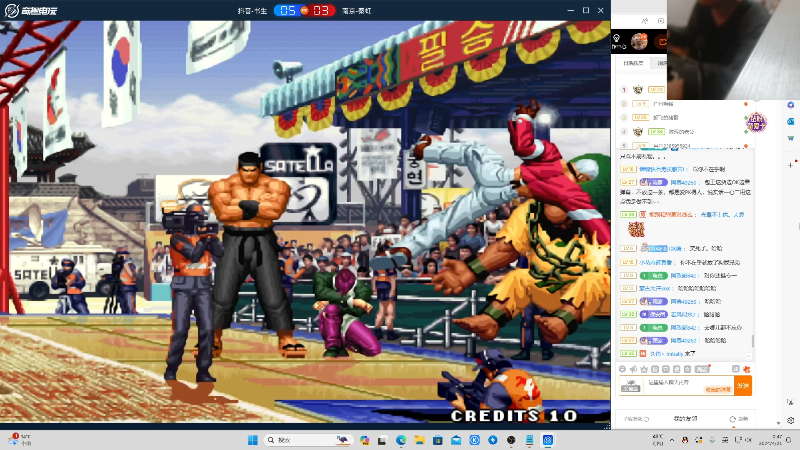Viewport: 800px width, 450px height.
Task: Click the 03 red score in title bar
Action: click(x=321, y=10)
